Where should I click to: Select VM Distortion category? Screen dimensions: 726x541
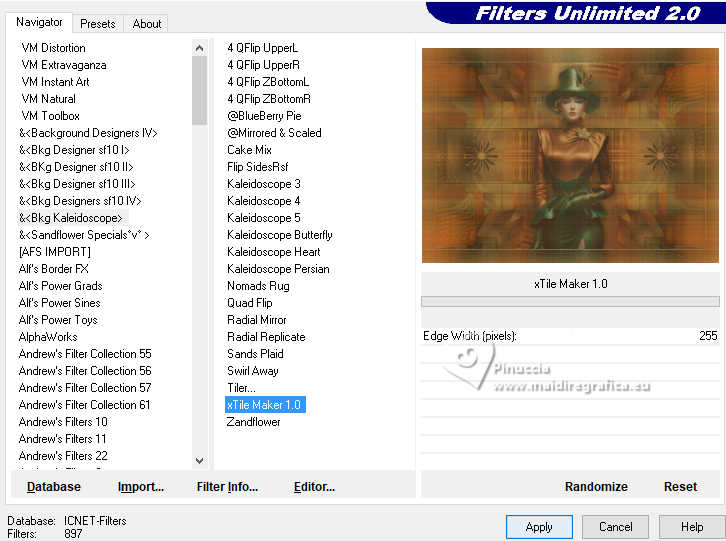[54, 48]
